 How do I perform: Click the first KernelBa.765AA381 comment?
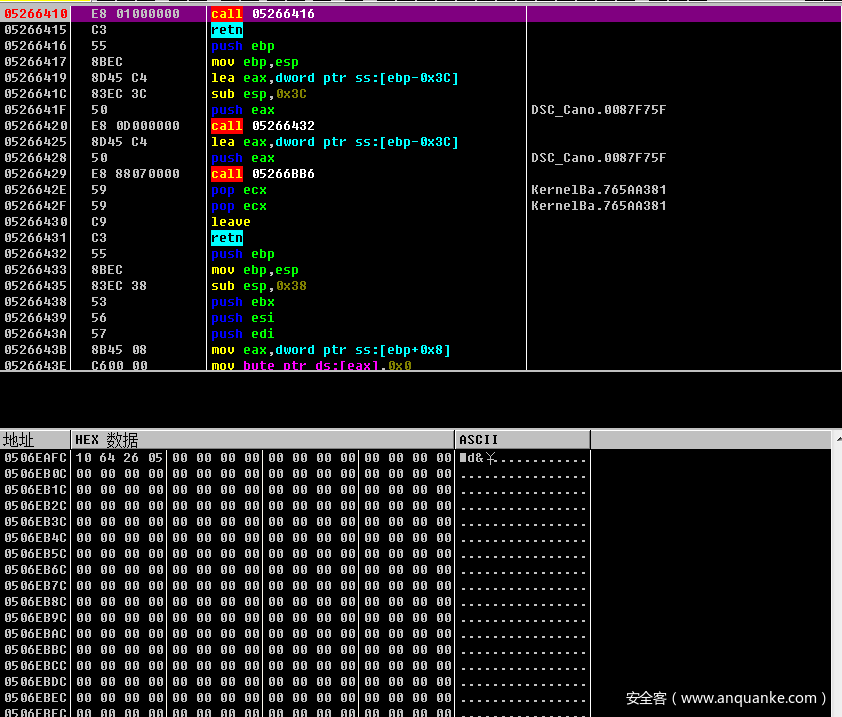click(x=598, y=190)
